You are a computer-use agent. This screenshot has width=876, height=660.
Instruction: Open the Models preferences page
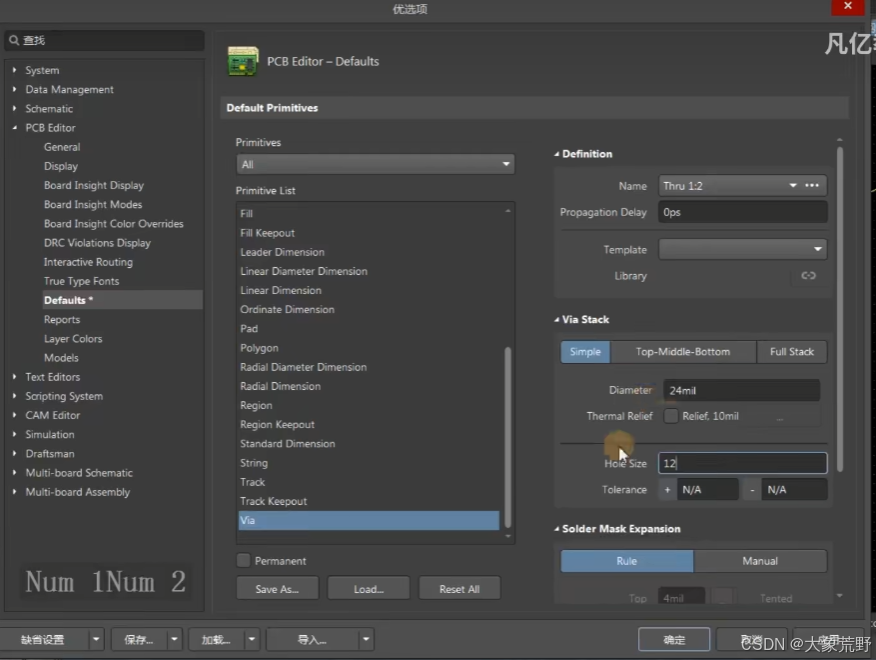click(61, 358)
